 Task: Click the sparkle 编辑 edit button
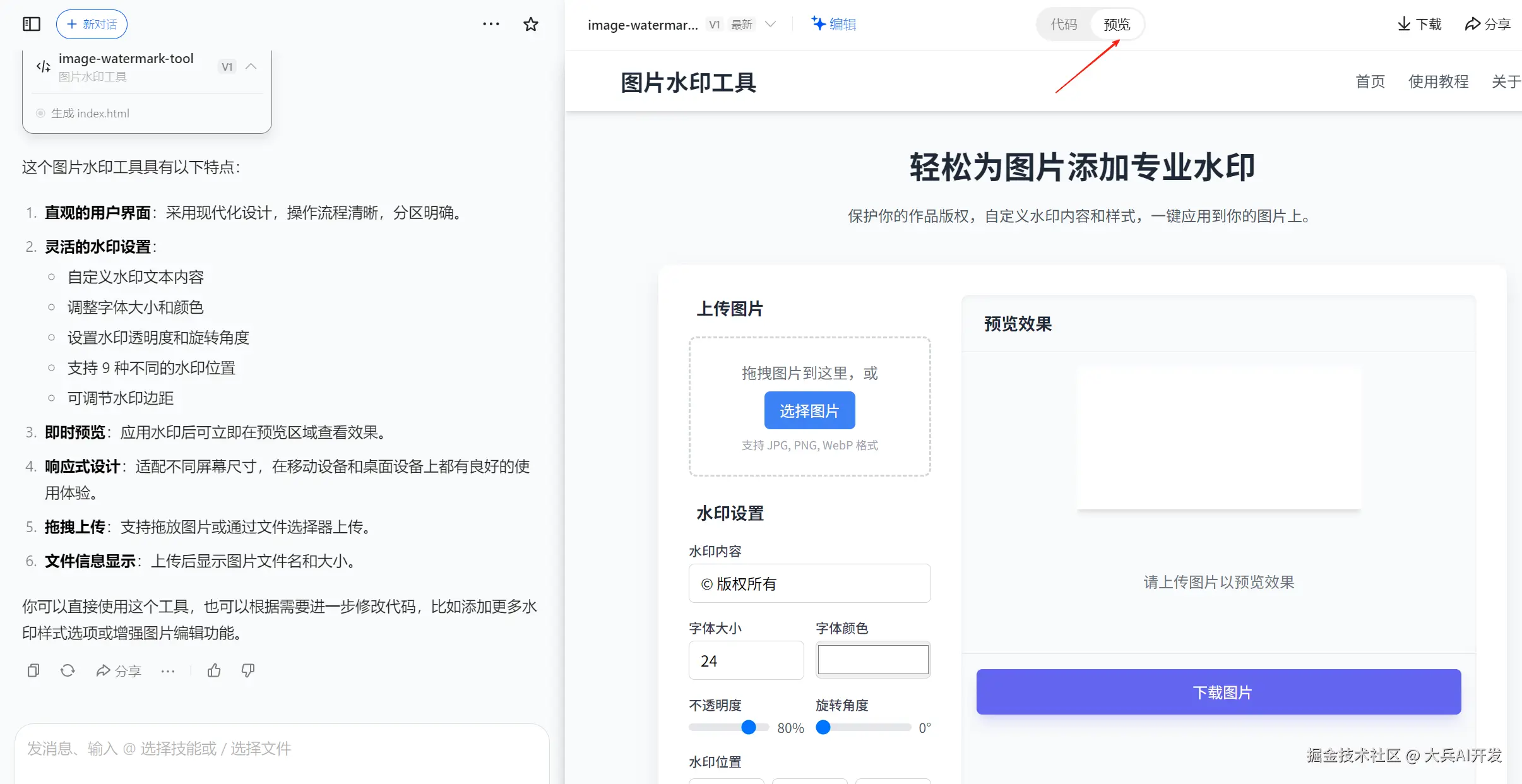click(833, 24)
